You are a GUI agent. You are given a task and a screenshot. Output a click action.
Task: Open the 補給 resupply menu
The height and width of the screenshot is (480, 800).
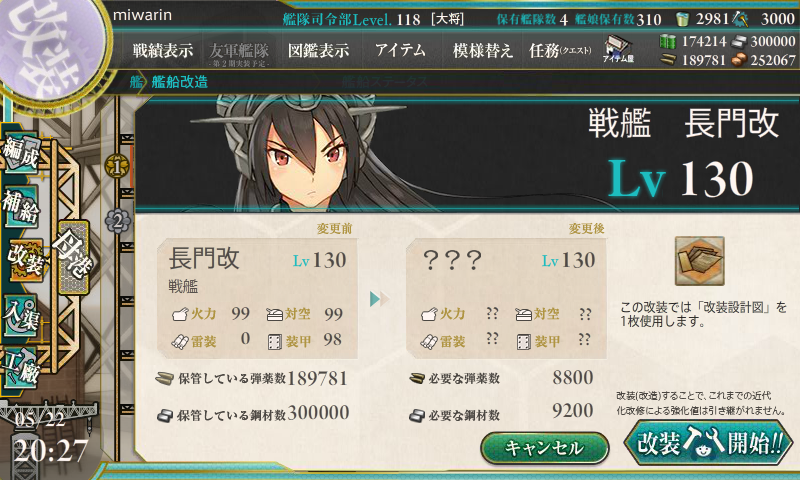tap(20, 207)
